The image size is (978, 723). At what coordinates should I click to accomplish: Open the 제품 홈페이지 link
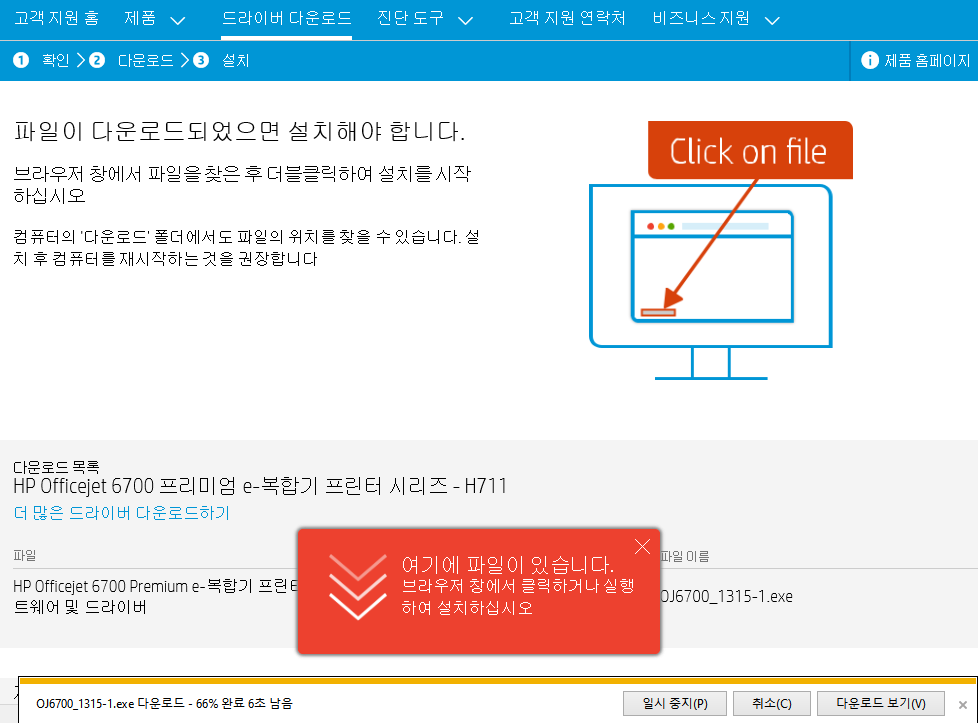(x=927, y=61)
